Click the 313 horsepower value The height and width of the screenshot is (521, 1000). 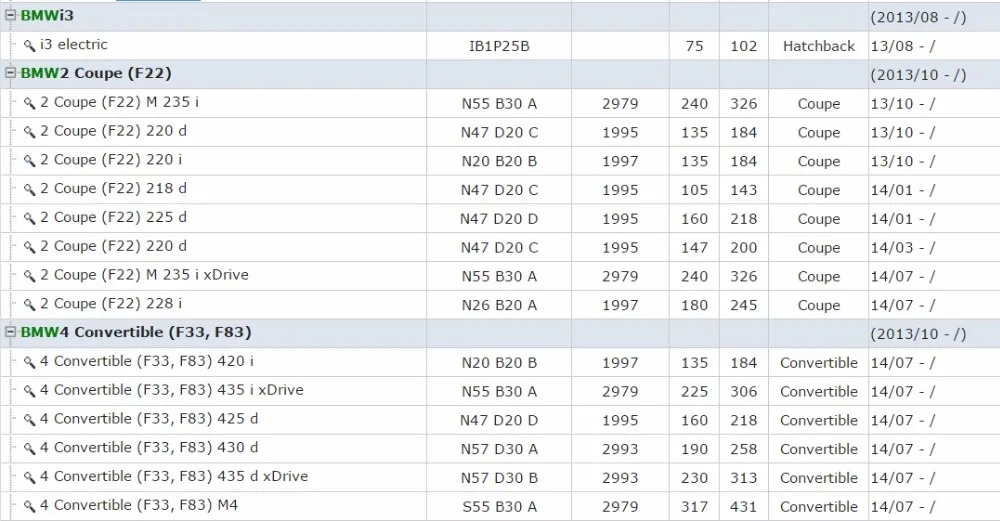(744, 478)
